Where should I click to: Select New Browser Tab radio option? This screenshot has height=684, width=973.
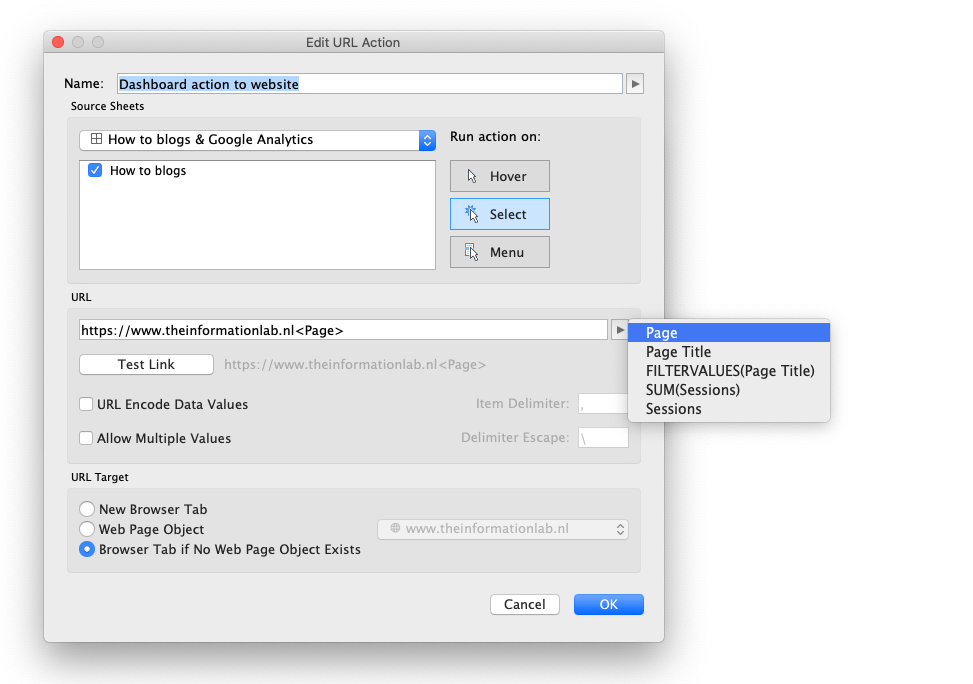tap(87, 509)
